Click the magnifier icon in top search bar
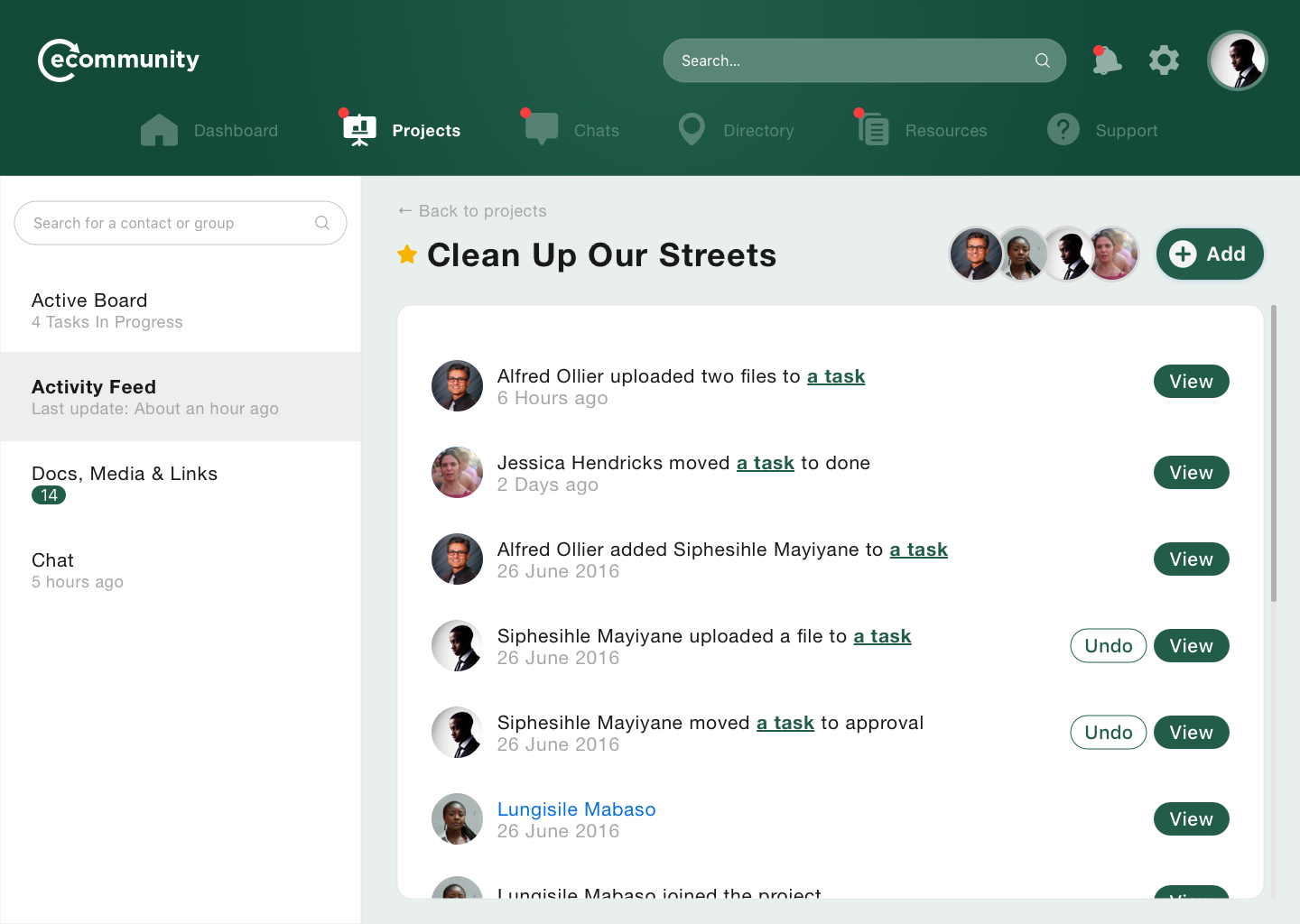The width and height of the screenshot is (1300, 924). point(1042,60)
